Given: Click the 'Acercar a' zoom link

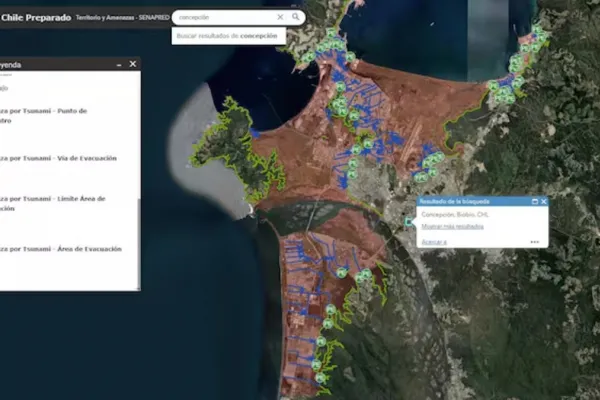Looking at the screenshot, I should 434,242.
